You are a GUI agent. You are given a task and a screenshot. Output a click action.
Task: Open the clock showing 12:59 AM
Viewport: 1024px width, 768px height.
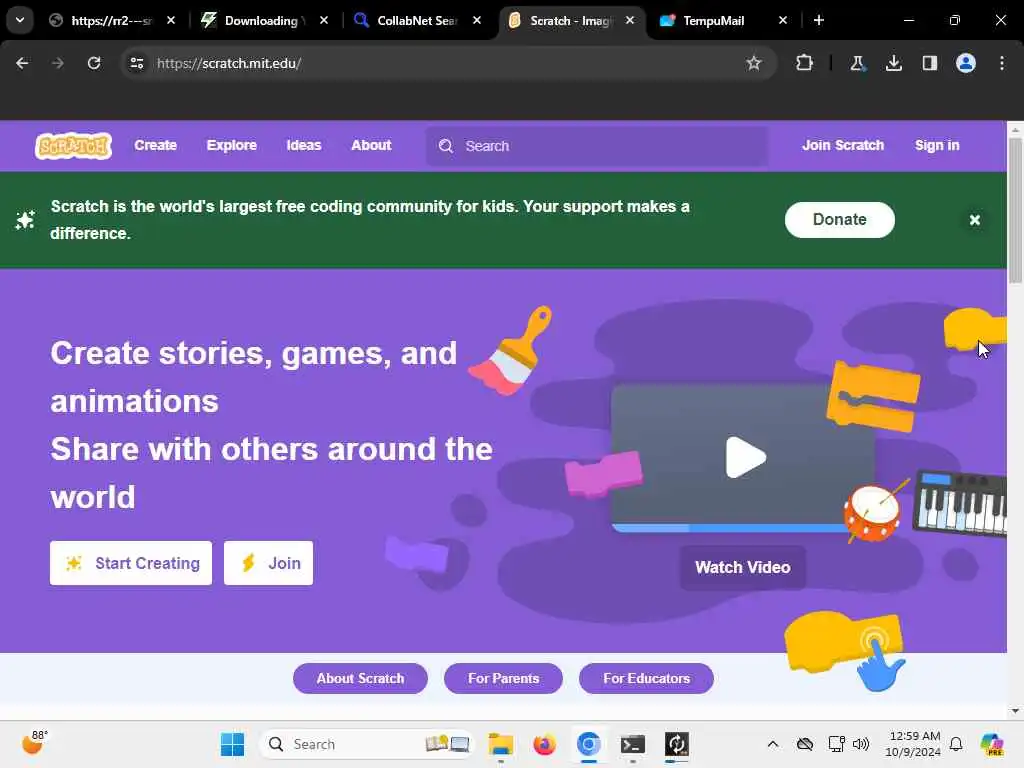[x=914, y=744]
